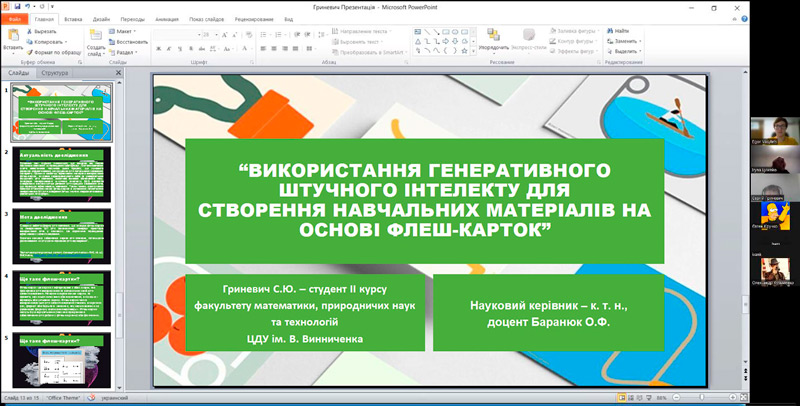This screenshot has width=800, height=406.
Task: Click the Вставить (Paste) icon
Action: 12,36
